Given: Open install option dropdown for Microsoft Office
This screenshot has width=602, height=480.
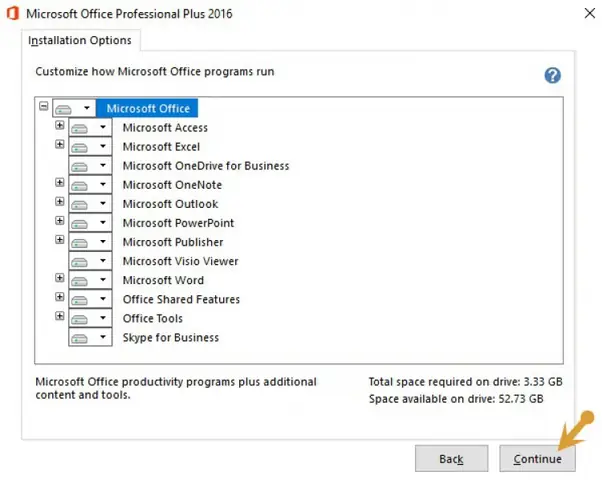Looking at the screenshot, I should click(74, 108).
